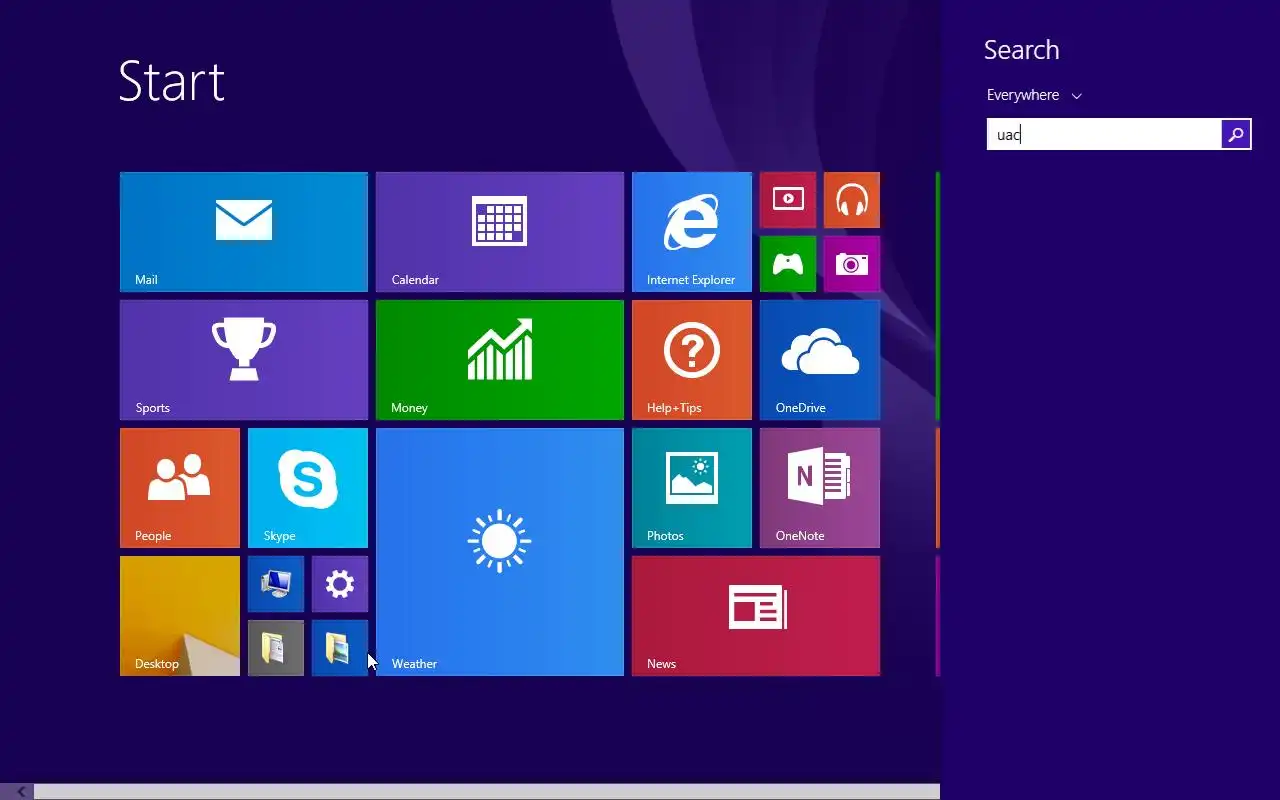The width and height of the screenshot is (1280, 800).
Task: Open the Sports tile
Action: [x=244, y=360]
